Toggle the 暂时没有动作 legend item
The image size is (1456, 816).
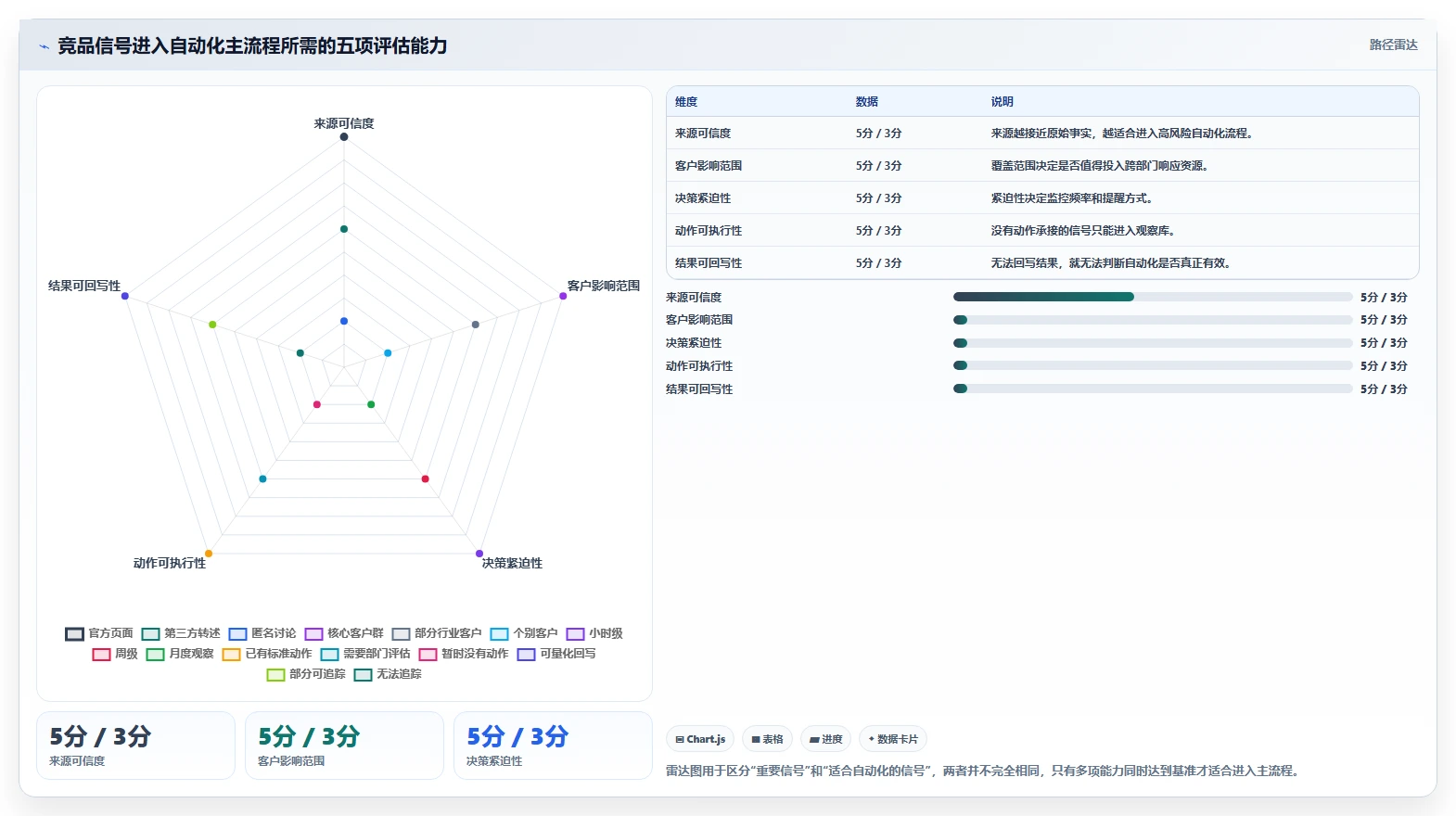(464, 654)
